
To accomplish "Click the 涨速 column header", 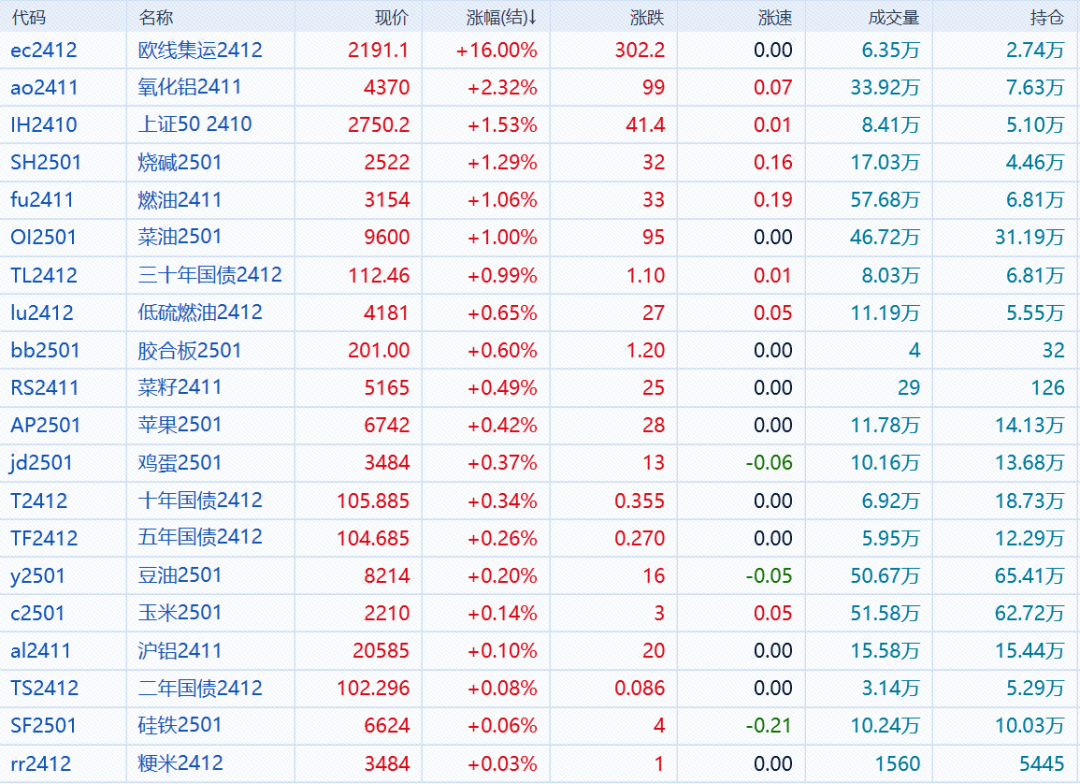I will [776, 17].
